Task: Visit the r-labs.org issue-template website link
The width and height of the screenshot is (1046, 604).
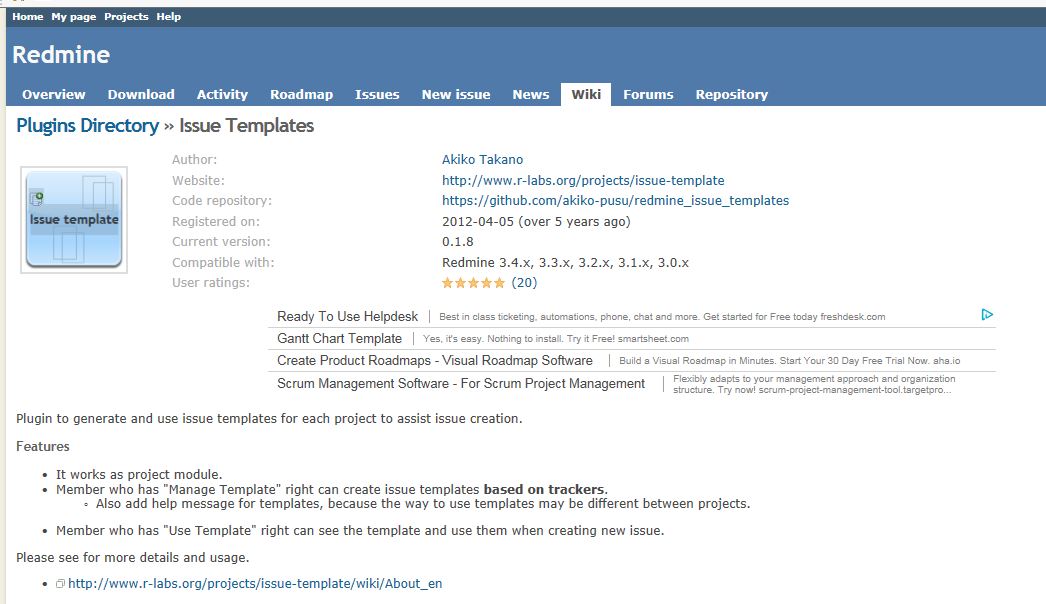Action: [x=583, y=181]
